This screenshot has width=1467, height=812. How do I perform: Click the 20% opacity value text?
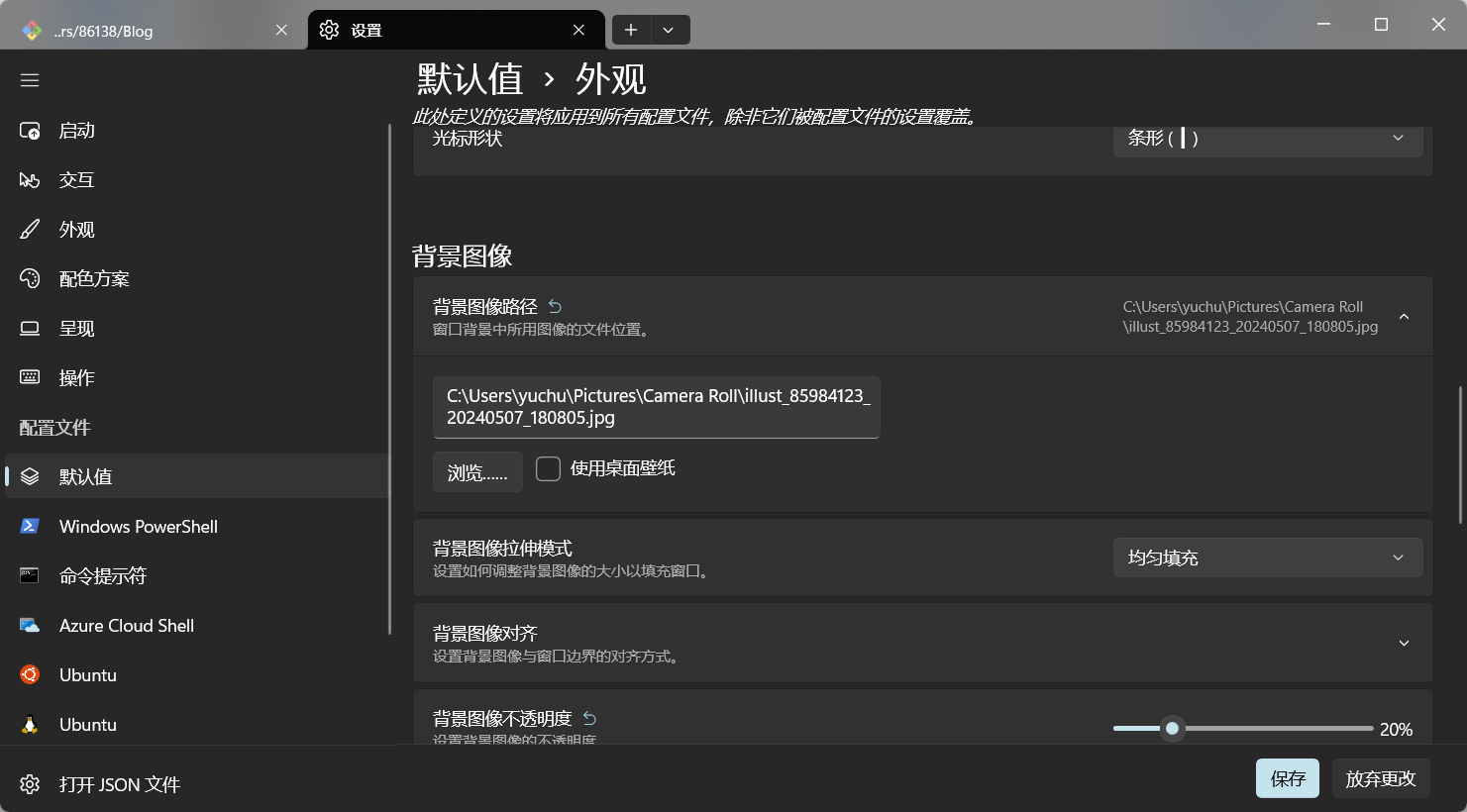[1396, 730]
